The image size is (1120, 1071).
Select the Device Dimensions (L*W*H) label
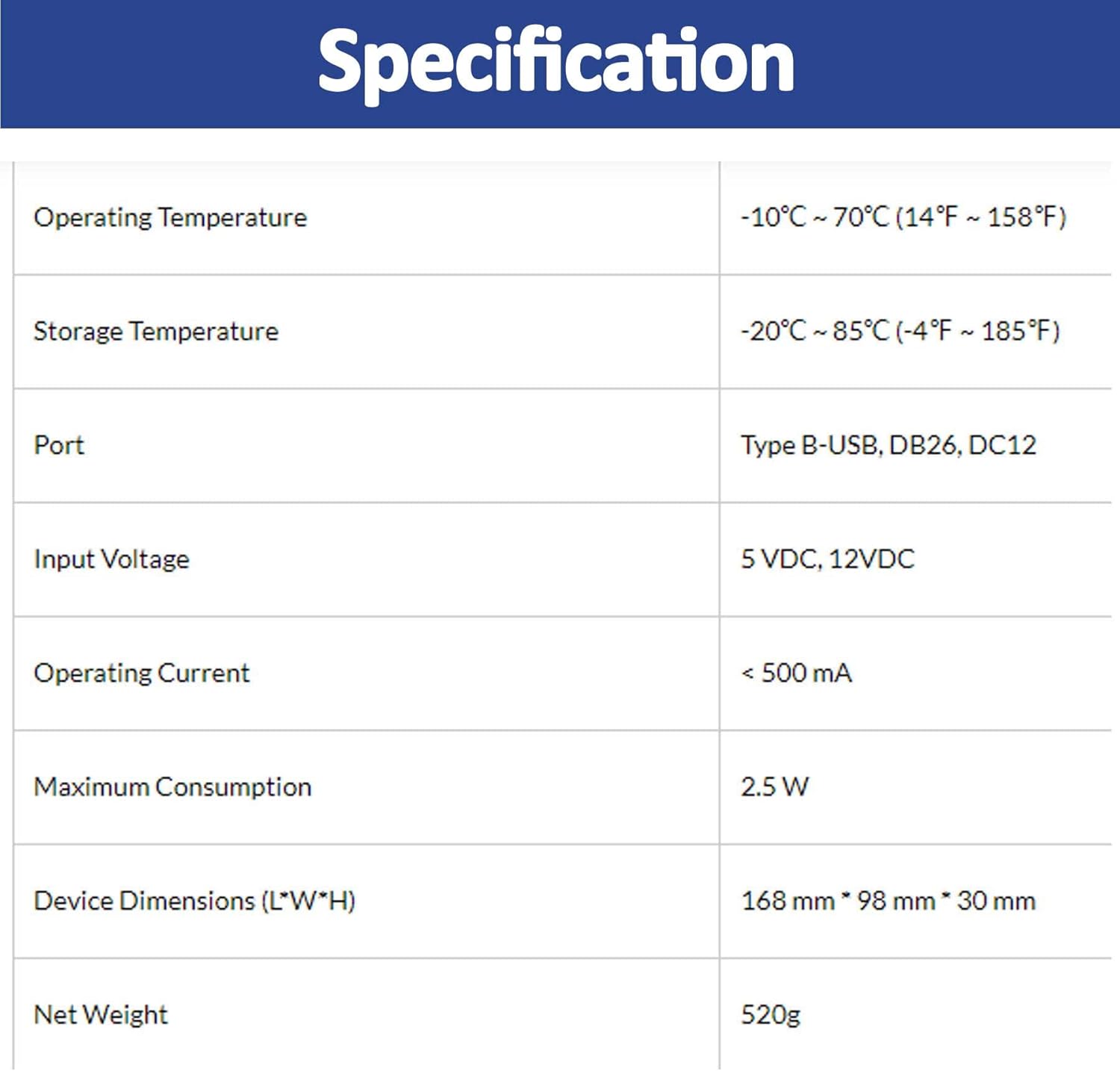(x=195, y=901)
